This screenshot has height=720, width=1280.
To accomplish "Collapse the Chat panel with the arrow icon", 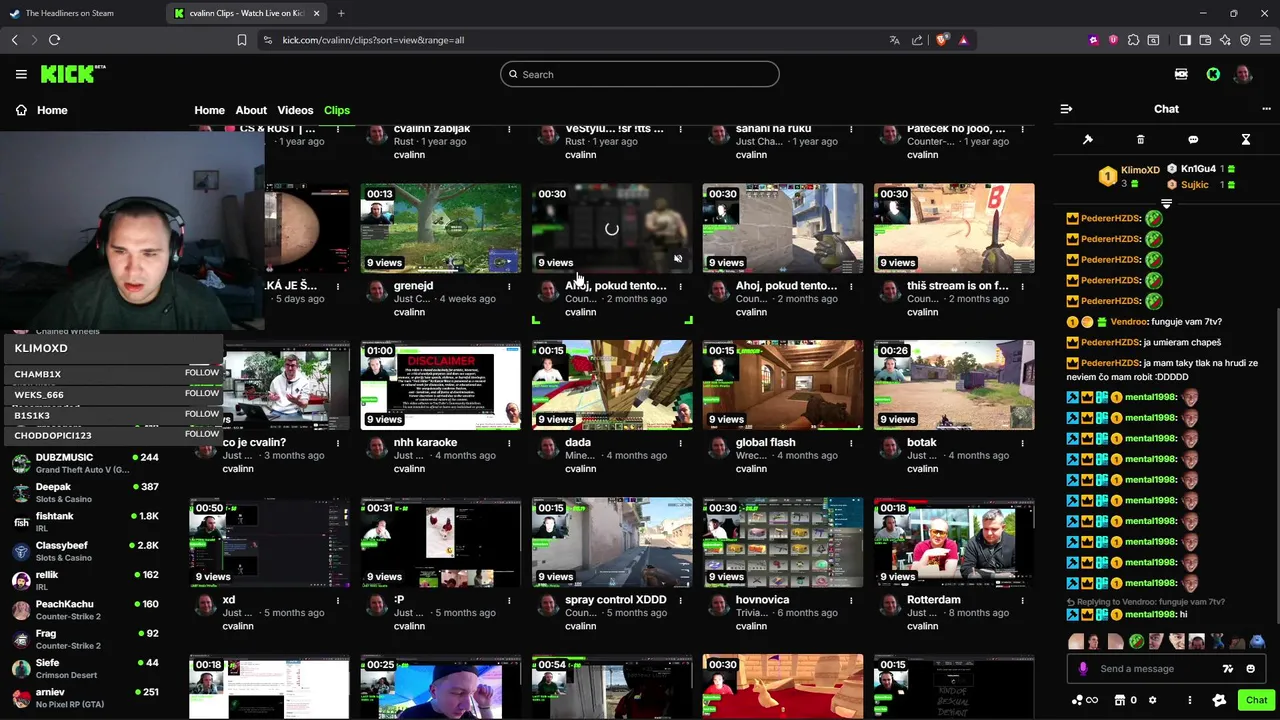I will click(1066, 109).
